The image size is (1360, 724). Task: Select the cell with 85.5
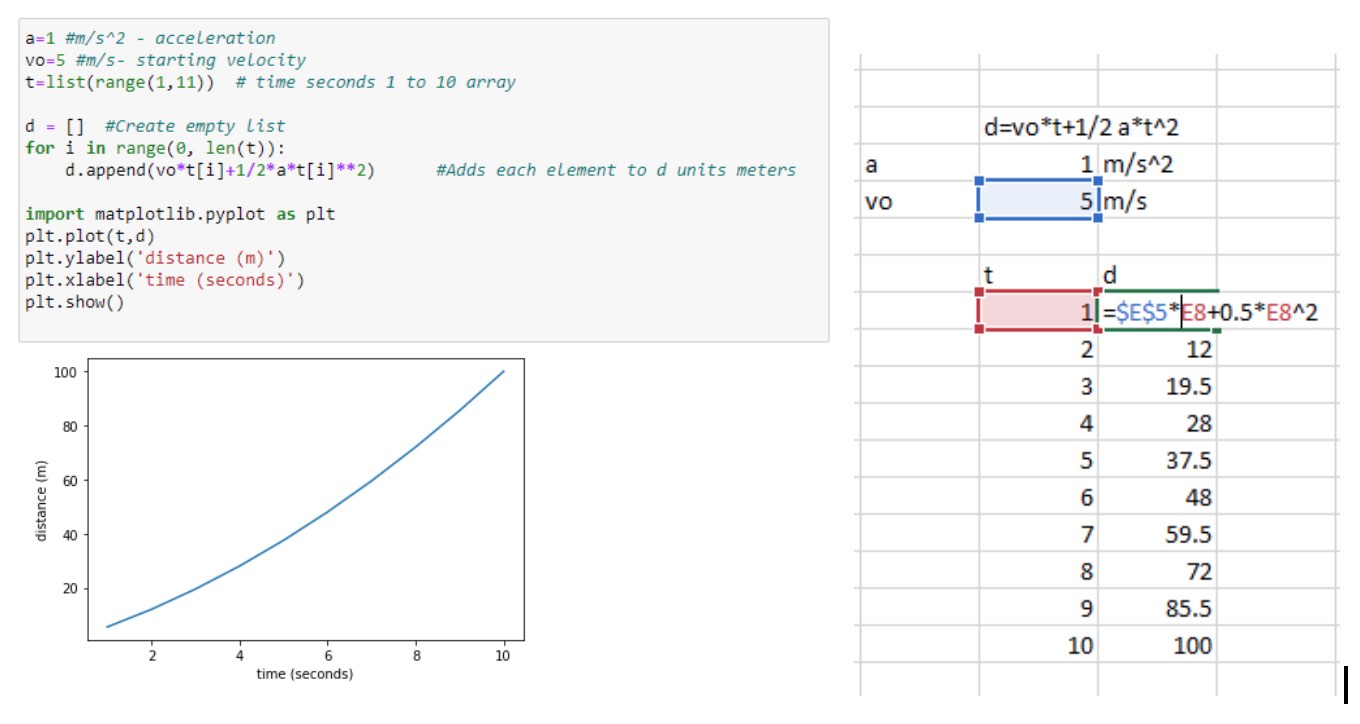(1158, 609)
